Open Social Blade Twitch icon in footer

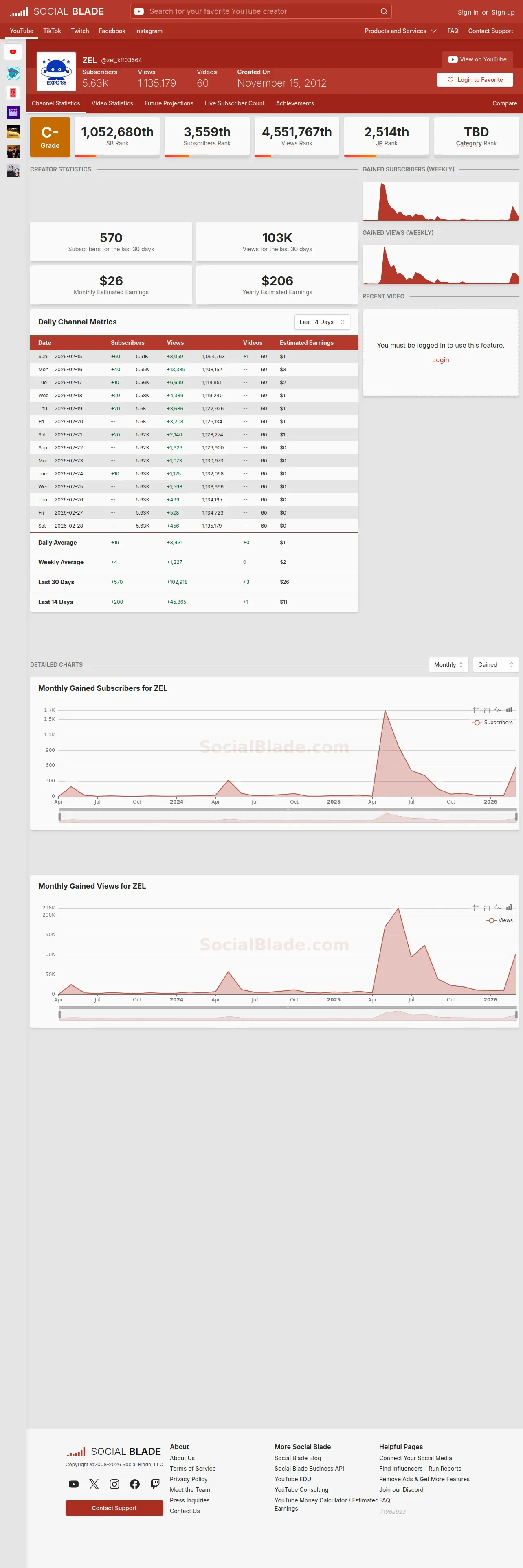click(x=155, y=1484)
